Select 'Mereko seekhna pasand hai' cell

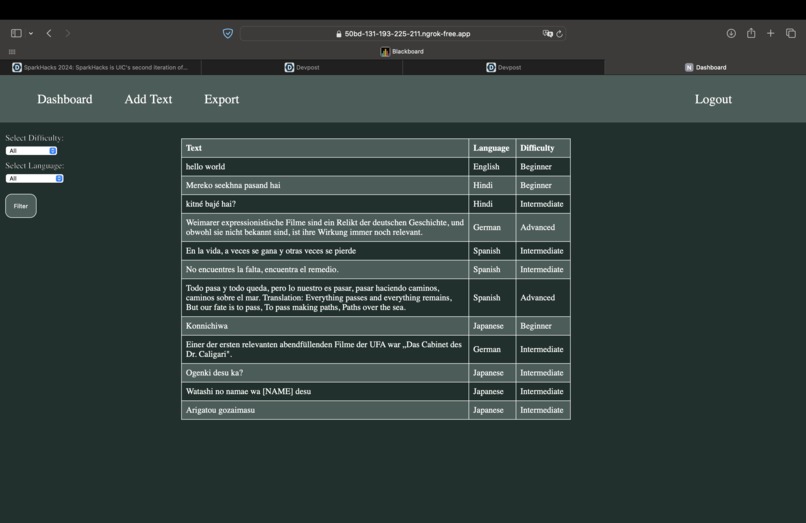325,185
